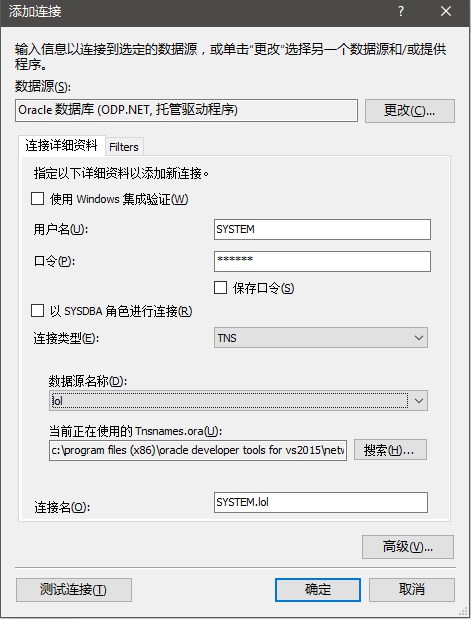Select the lol data source combo box
Image resolution: width=471 pixels, height=619 pixels.
(238, 401)
